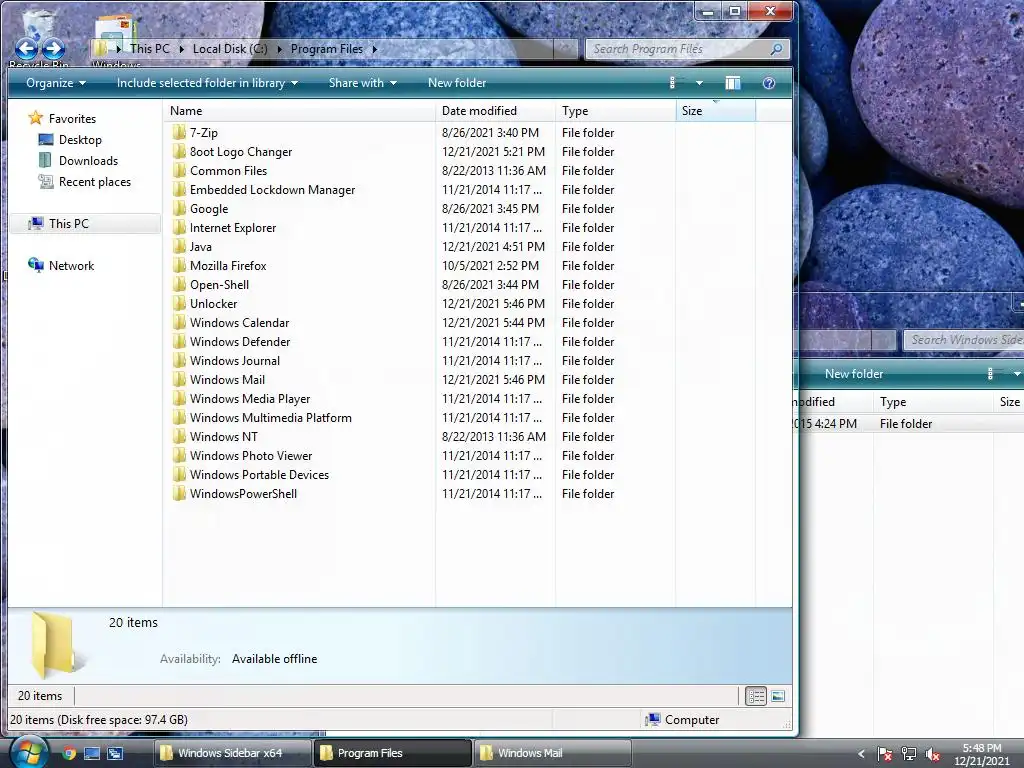Toggle the preview pane icon
The width and height of the screenshot is (1024, 768).
(733, 83)
